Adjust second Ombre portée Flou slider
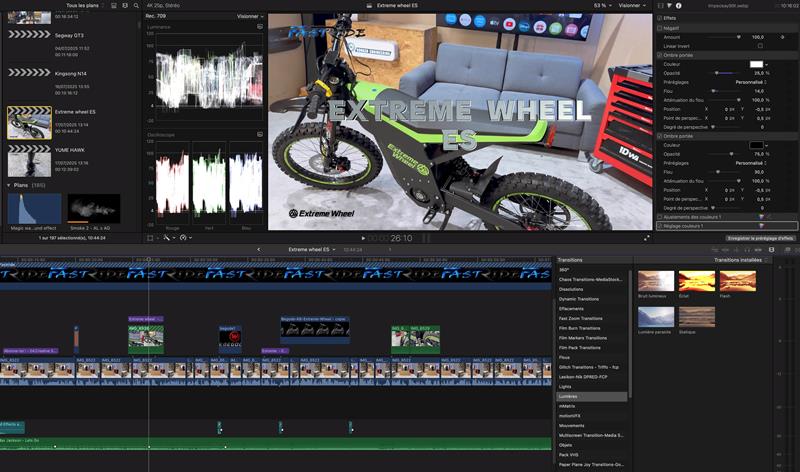Image resolution: width=800 pixels, height=472 pixels. coord(718,172)
